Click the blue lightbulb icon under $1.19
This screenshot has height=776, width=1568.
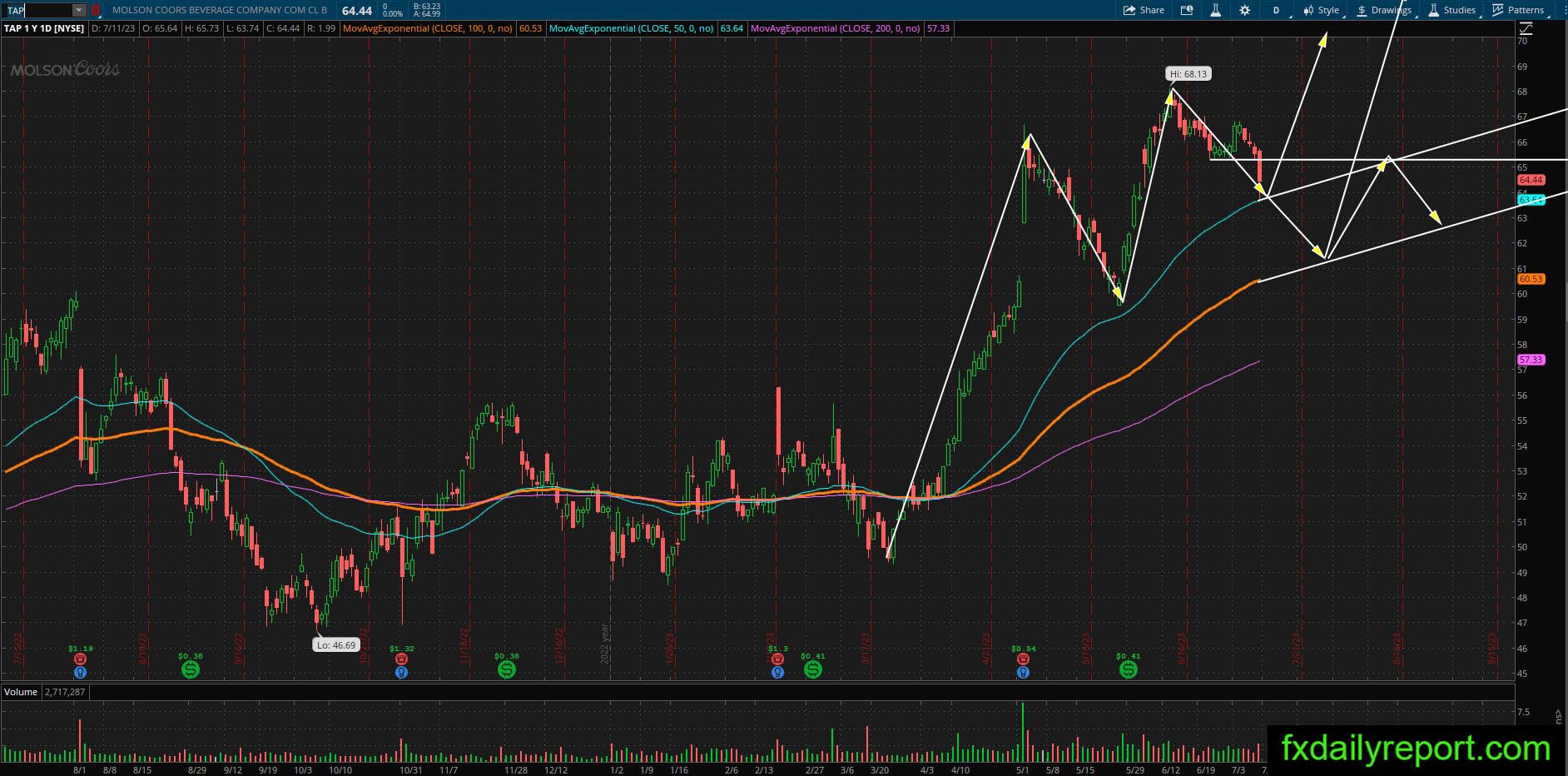[x=80, y=672]
